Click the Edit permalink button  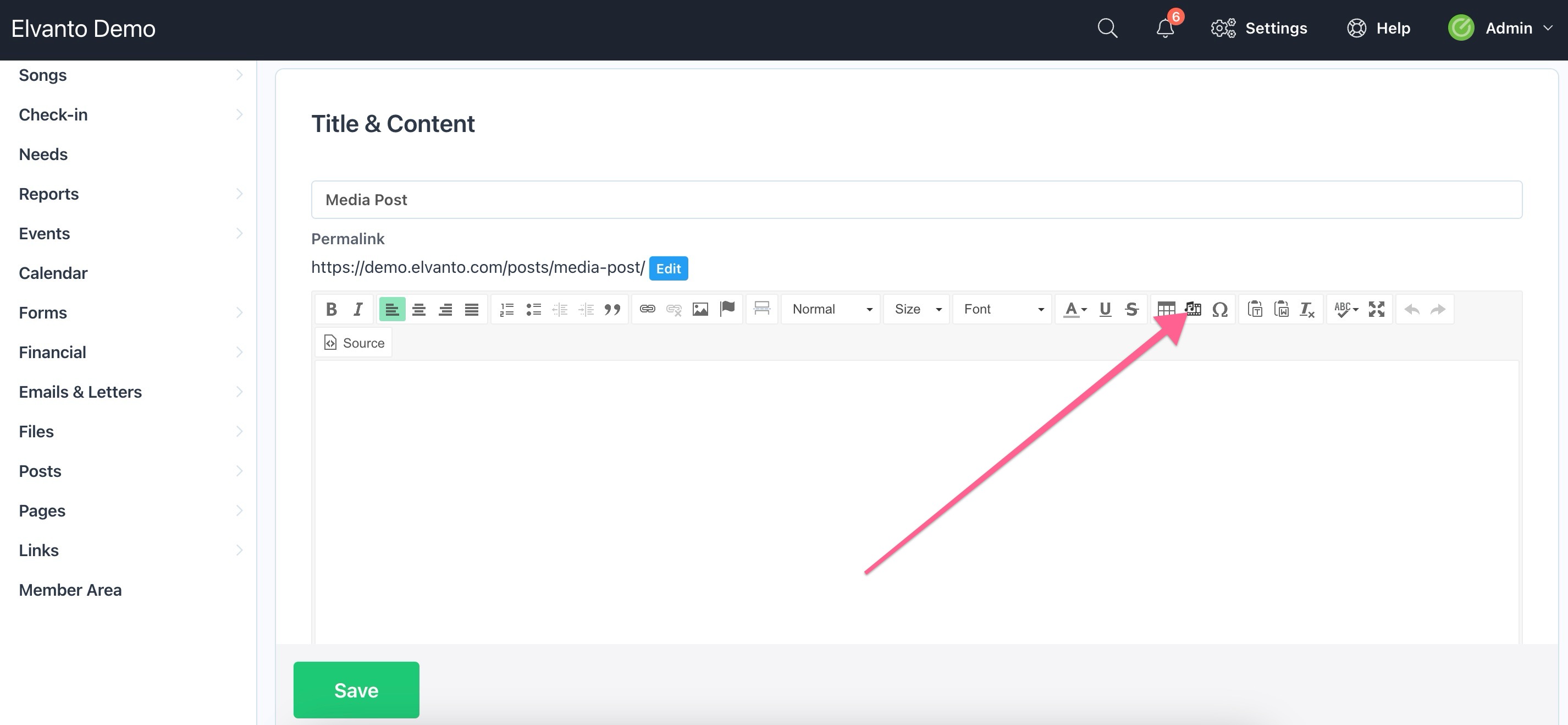(x=668, y=268)
